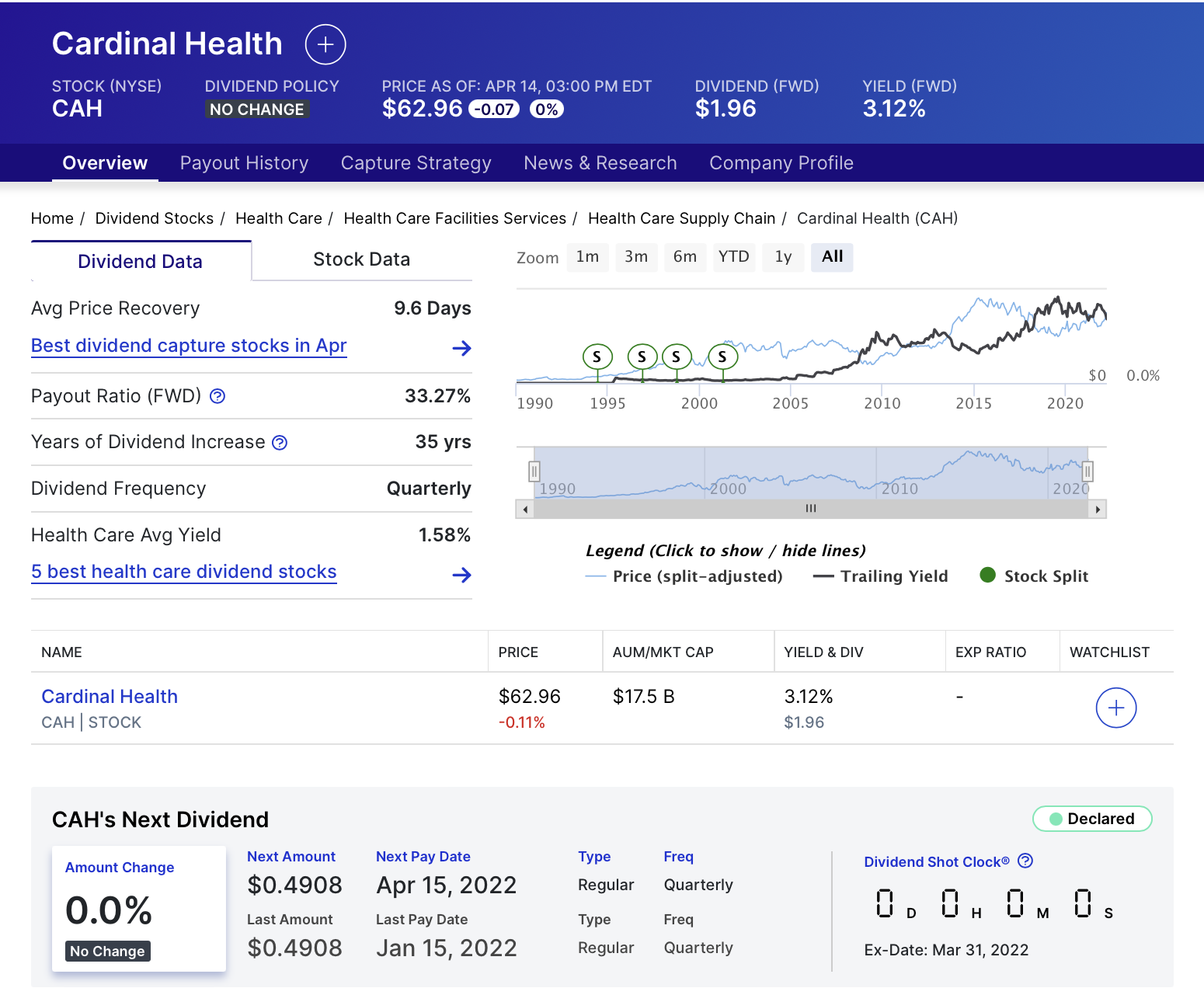
Task: Toggle Stock Split markers in legend
Action: tap(1034, 576)
